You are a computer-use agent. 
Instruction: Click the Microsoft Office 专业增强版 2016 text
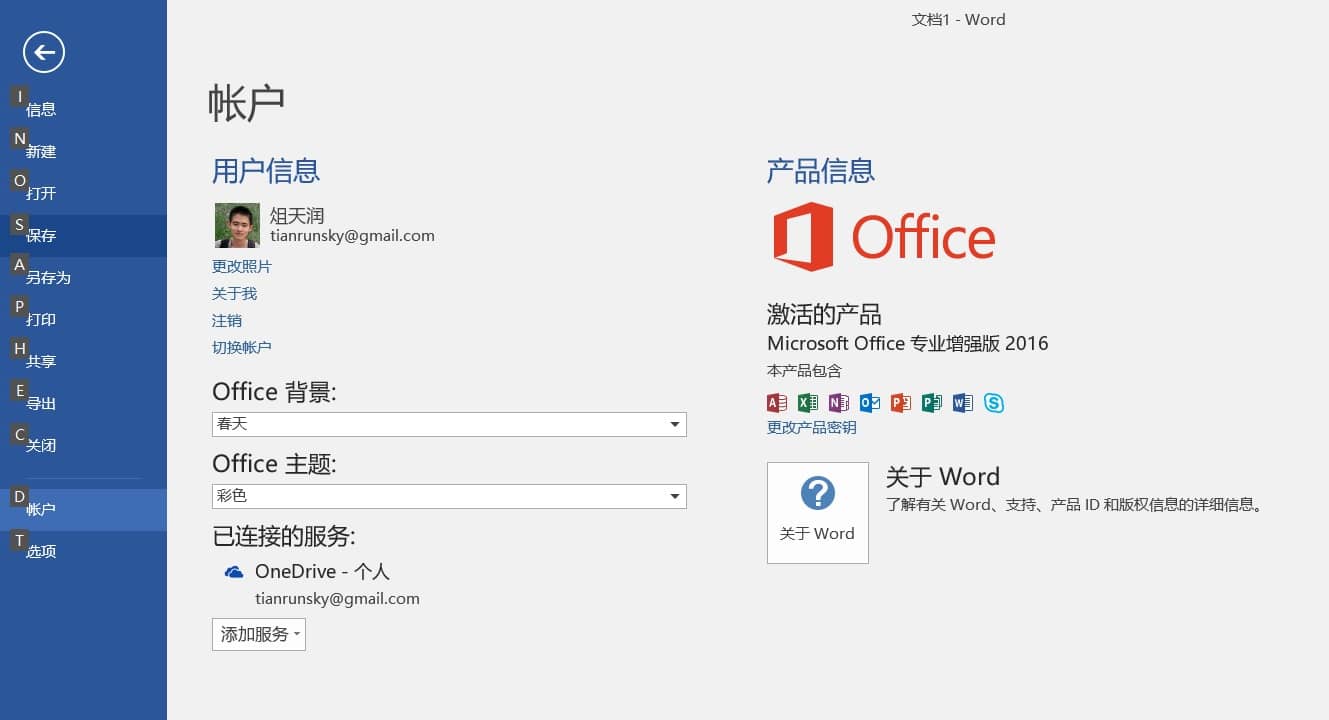pyautogui.click(x=908, y=343)
